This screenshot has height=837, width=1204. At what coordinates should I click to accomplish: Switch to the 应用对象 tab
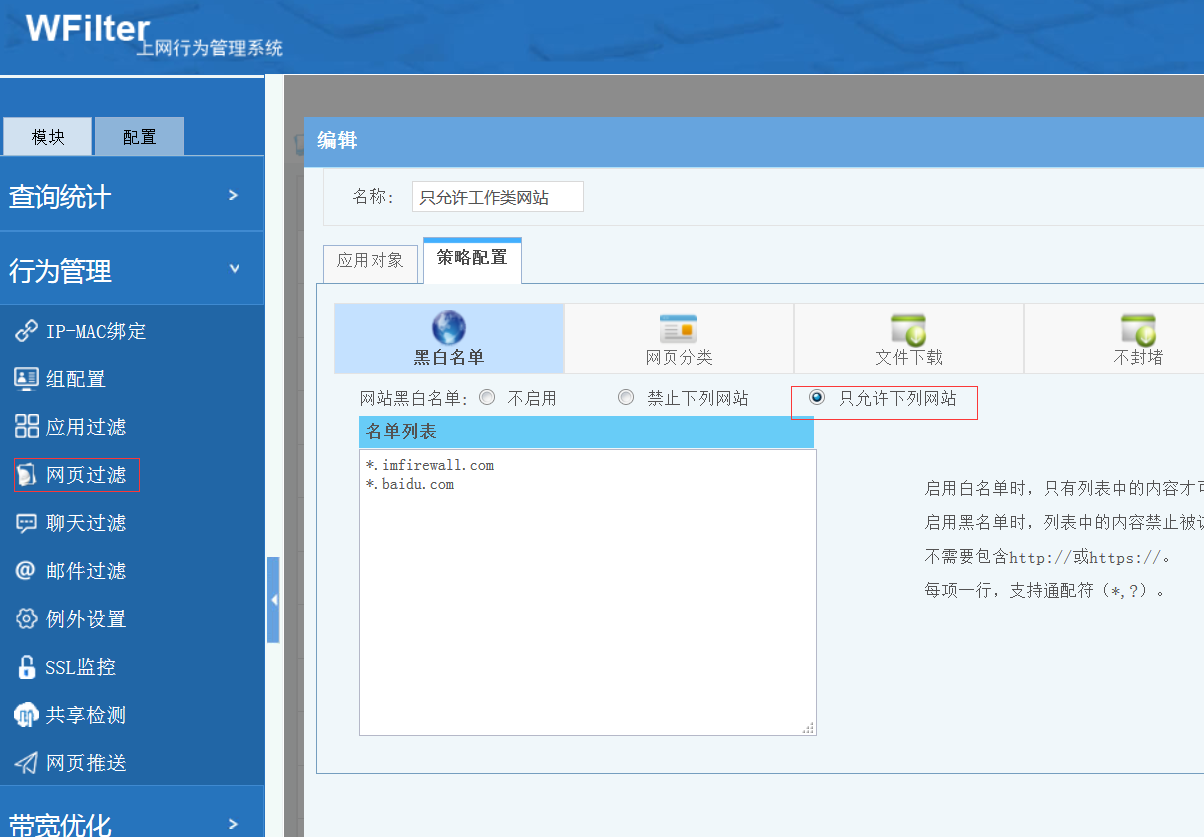tap(370, 261)
